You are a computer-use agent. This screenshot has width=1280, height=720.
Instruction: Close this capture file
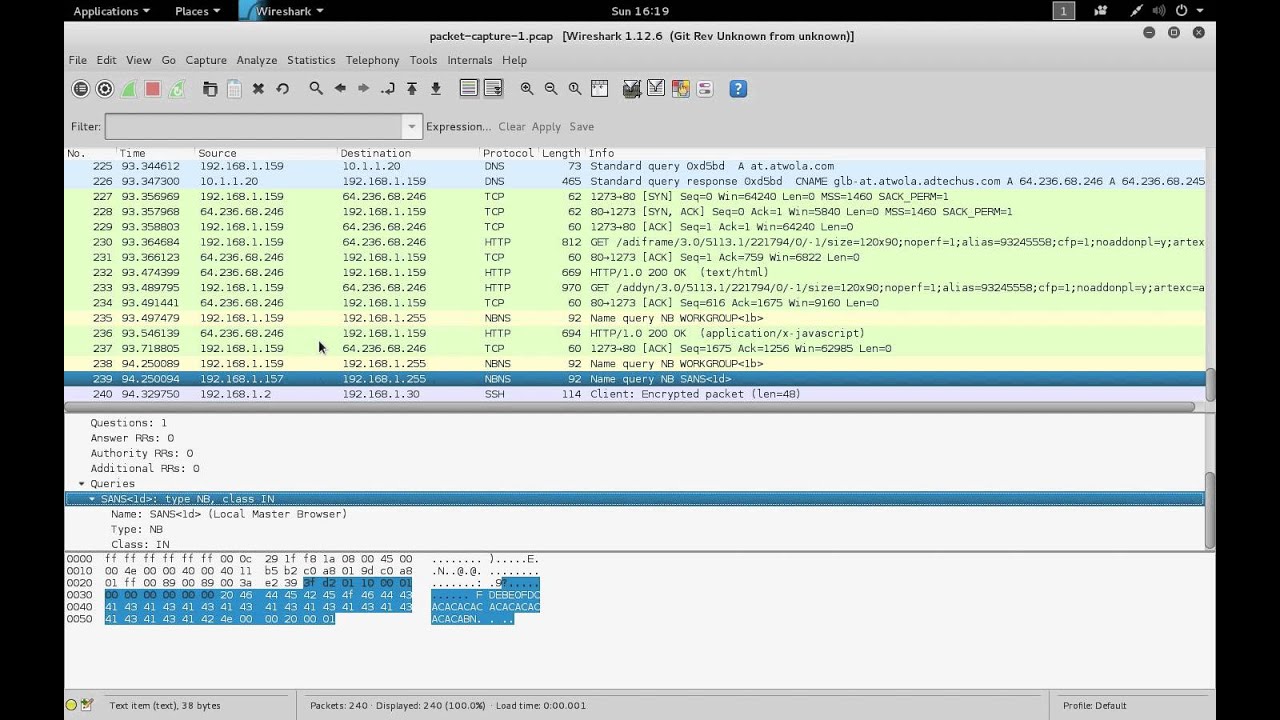pos(258,89)
